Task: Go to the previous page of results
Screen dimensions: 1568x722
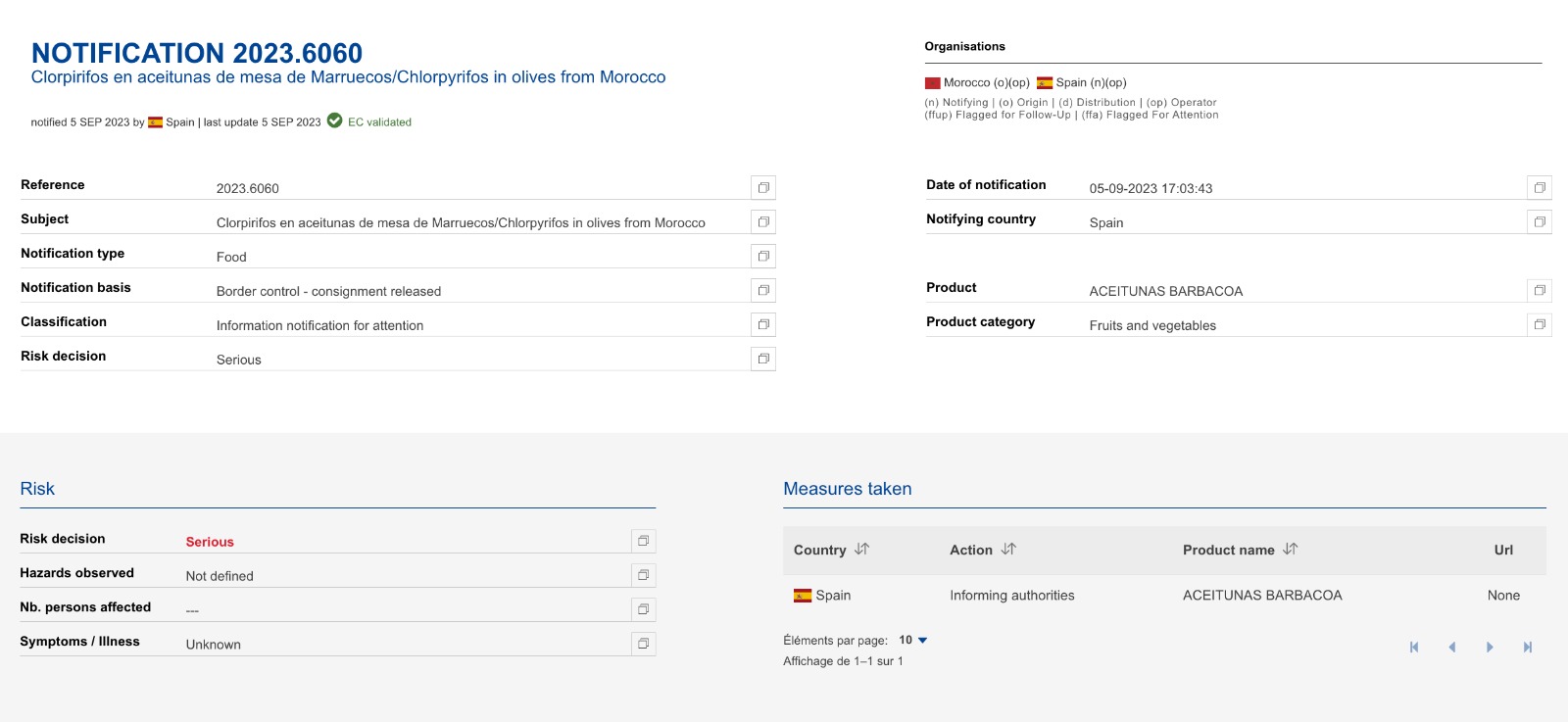Action: [x=1451, y=647]
